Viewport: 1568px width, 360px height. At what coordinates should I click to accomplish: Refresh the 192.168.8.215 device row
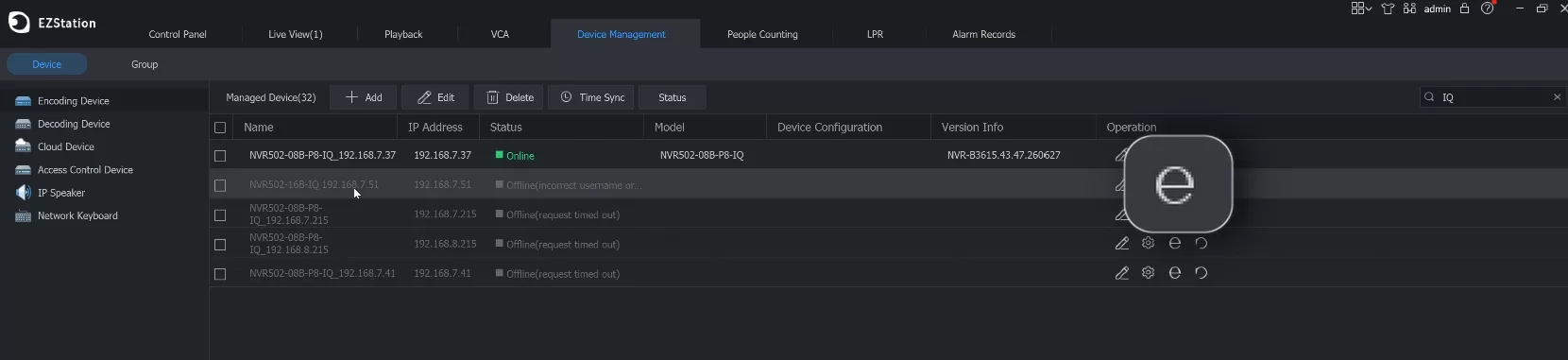[x=1202, y=244]
